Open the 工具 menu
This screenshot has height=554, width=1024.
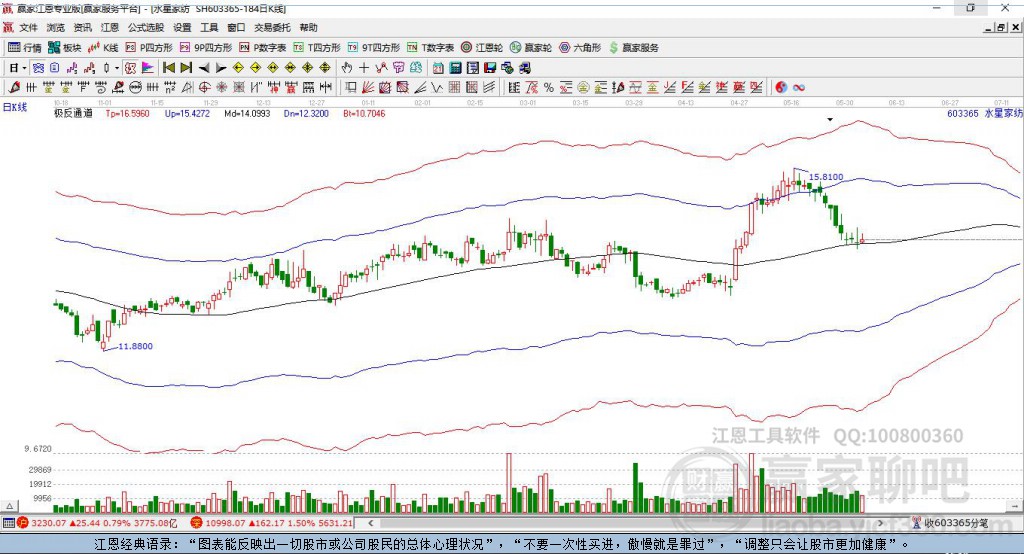click(x=209, y=27)
